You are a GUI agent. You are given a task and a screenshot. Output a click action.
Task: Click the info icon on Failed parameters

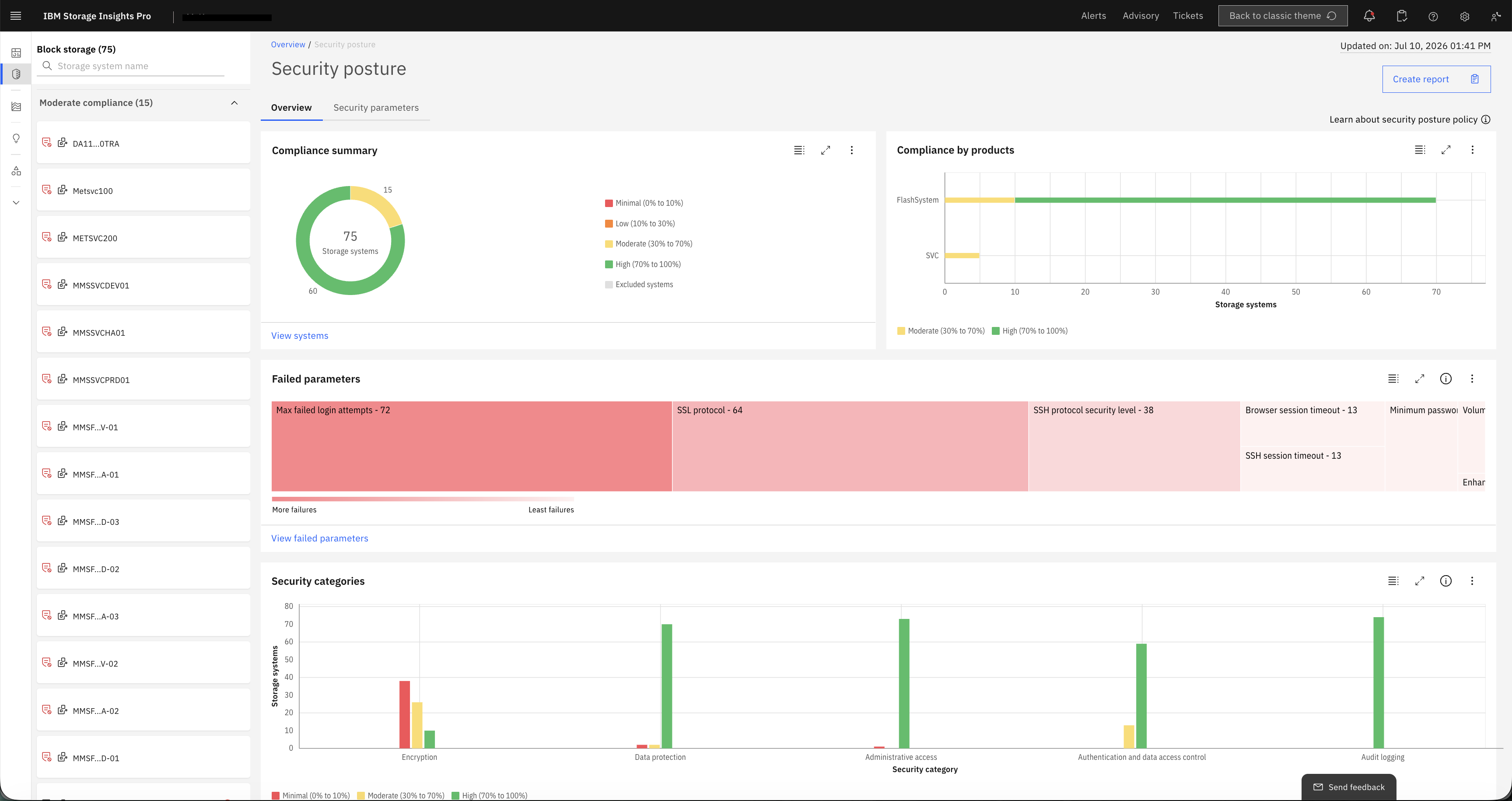(x=1445, y=379)
